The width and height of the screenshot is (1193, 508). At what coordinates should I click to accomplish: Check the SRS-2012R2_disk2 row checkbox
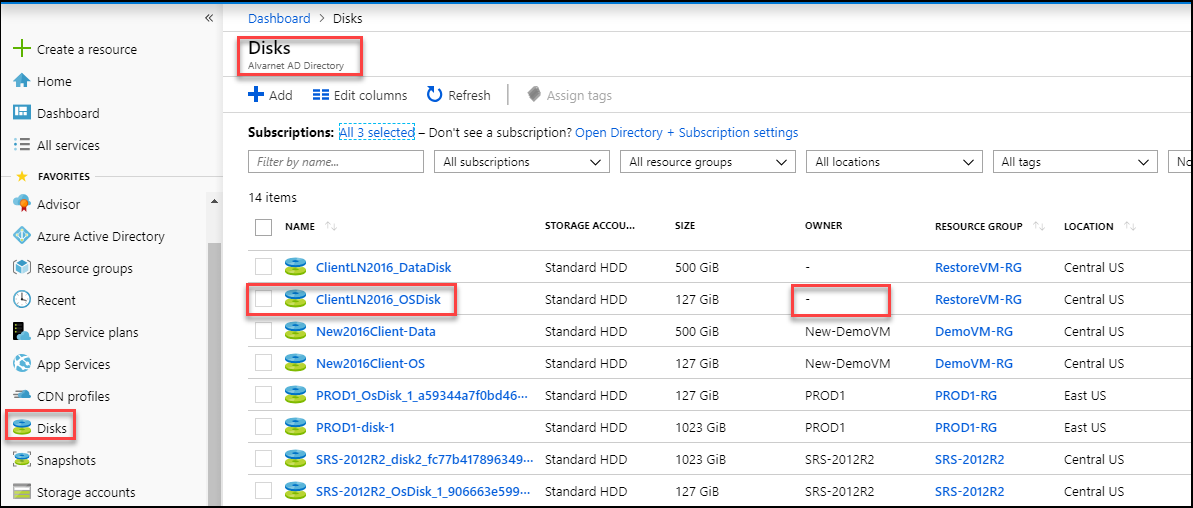263,459
